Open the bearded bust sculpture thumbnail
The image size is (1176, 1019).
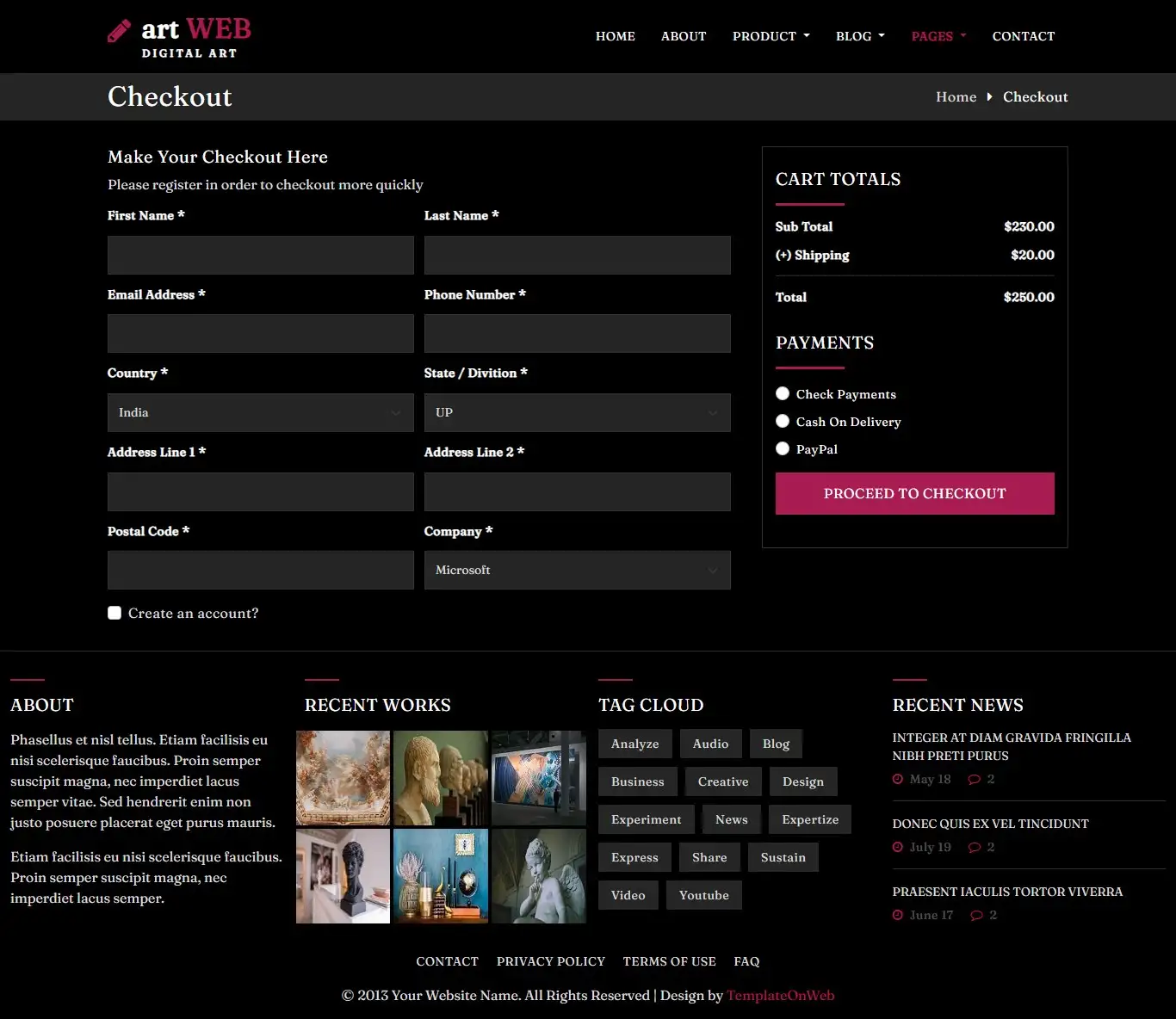click(x=441, y=778)
